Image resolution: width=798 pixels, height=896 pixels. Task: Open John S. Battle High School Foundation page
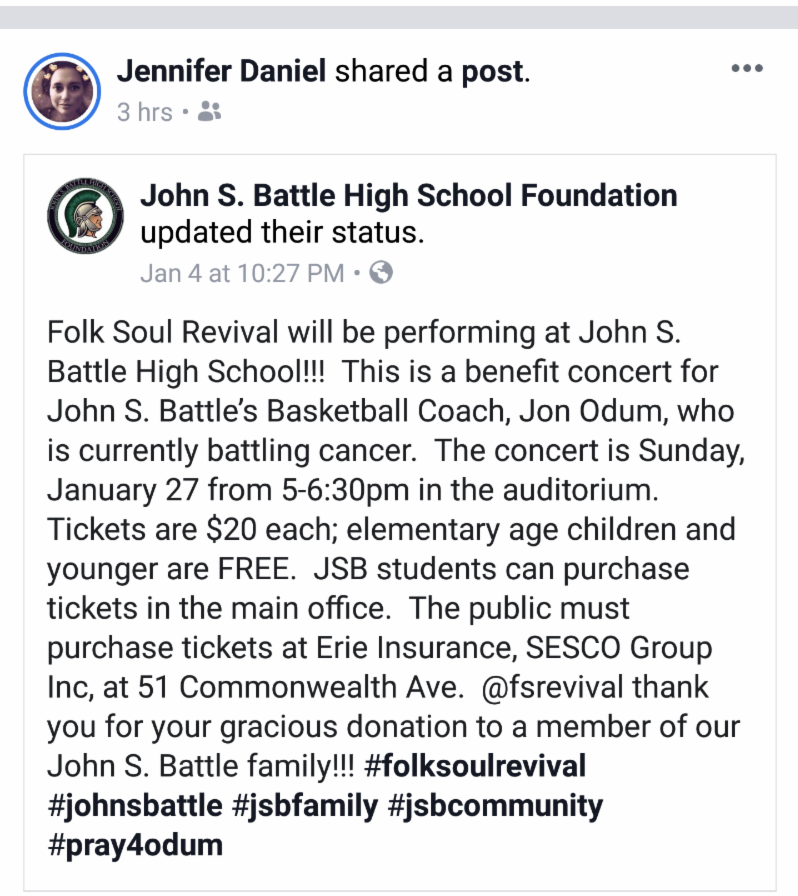click(x=409, y=195)
